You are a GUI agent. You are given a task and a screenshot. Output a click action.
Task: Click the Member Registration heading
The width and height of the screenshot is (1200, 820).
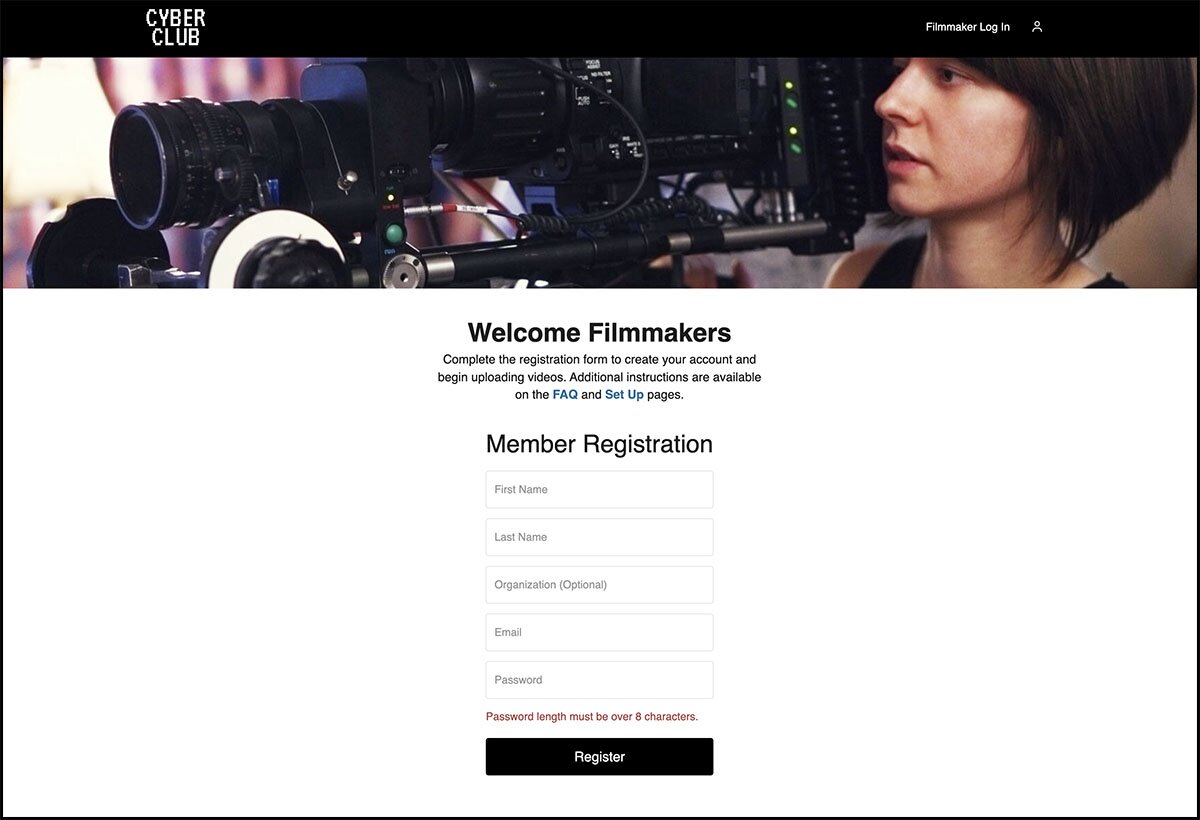pos(599,444)
